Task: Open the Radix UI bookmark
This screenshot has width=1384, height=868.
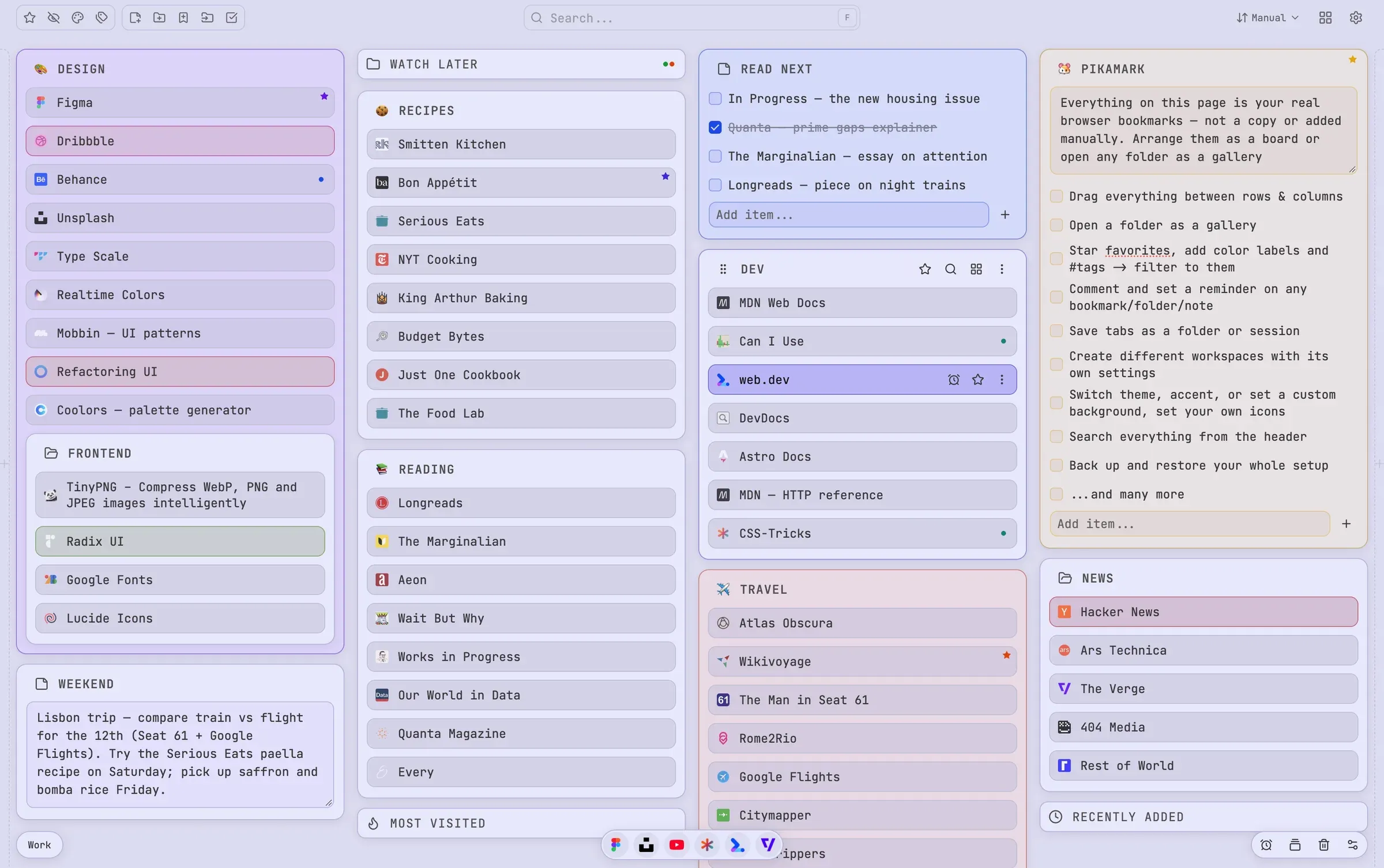Action: point(180,541)
